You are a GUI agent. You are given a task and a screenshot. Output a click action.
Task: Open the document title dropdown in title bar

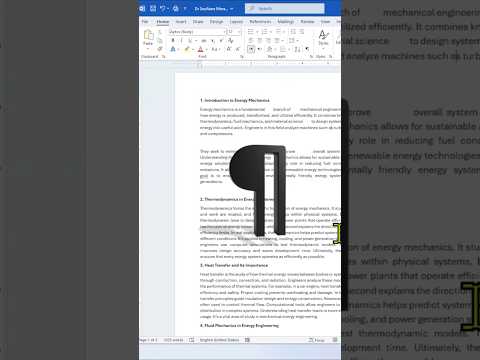tap(232, 9)
